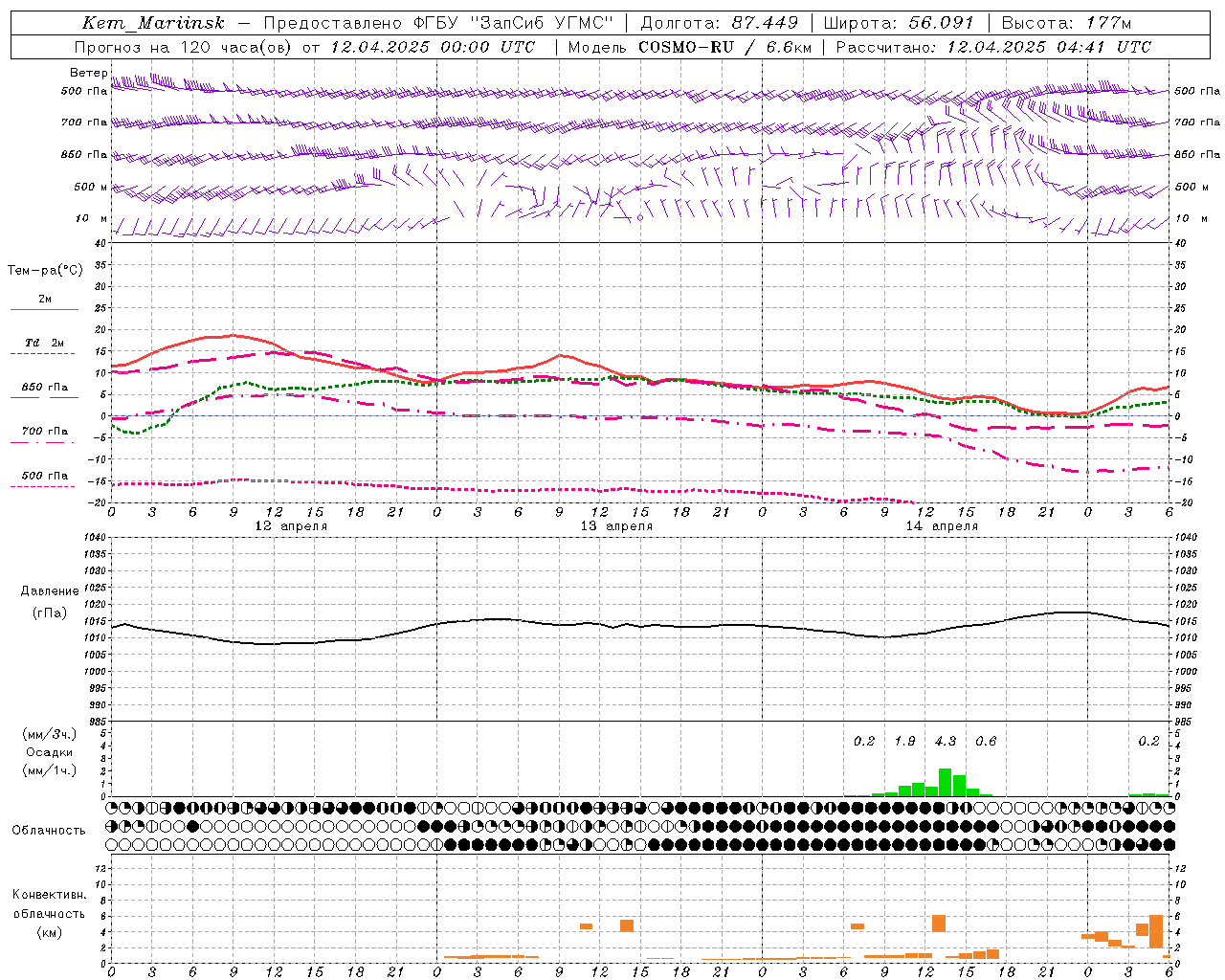The width and height of the screenshot is (1225, 980).
Task: Click the (мм/3ч.) precipitation unit label
Action: point(50,735)
